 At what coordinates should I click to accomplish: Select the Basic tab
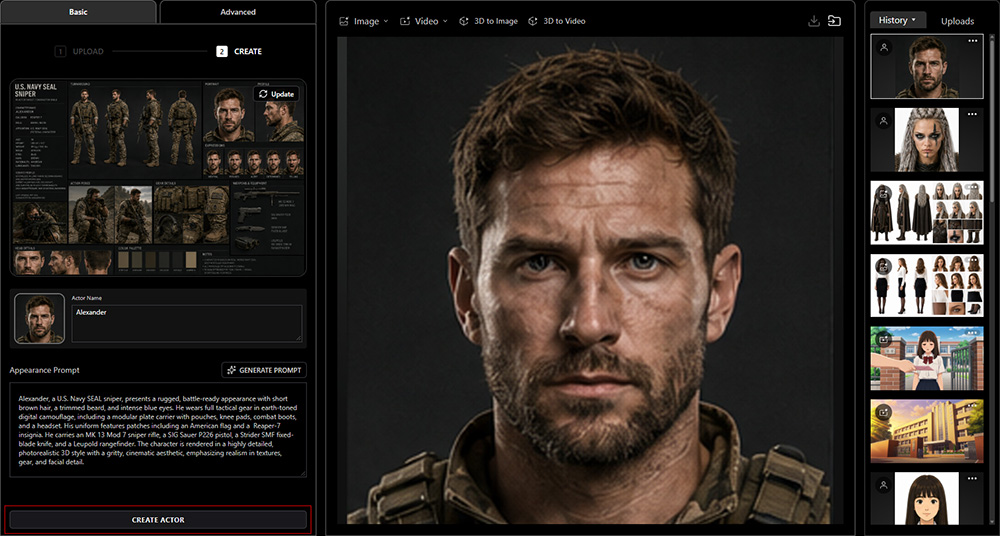[78, 12]
